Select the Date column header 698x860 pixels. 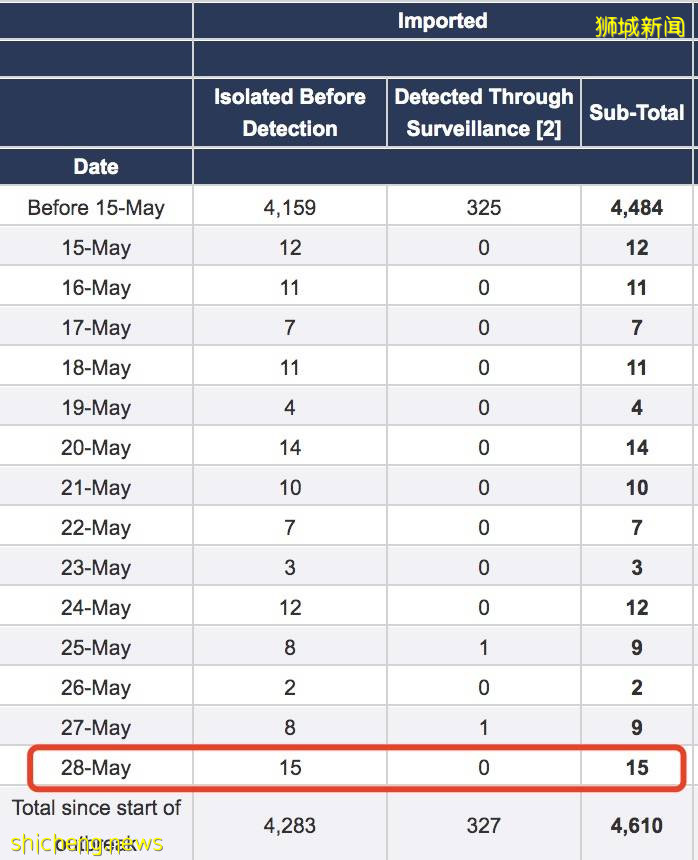pyautogui.click(x=96, y=167)
